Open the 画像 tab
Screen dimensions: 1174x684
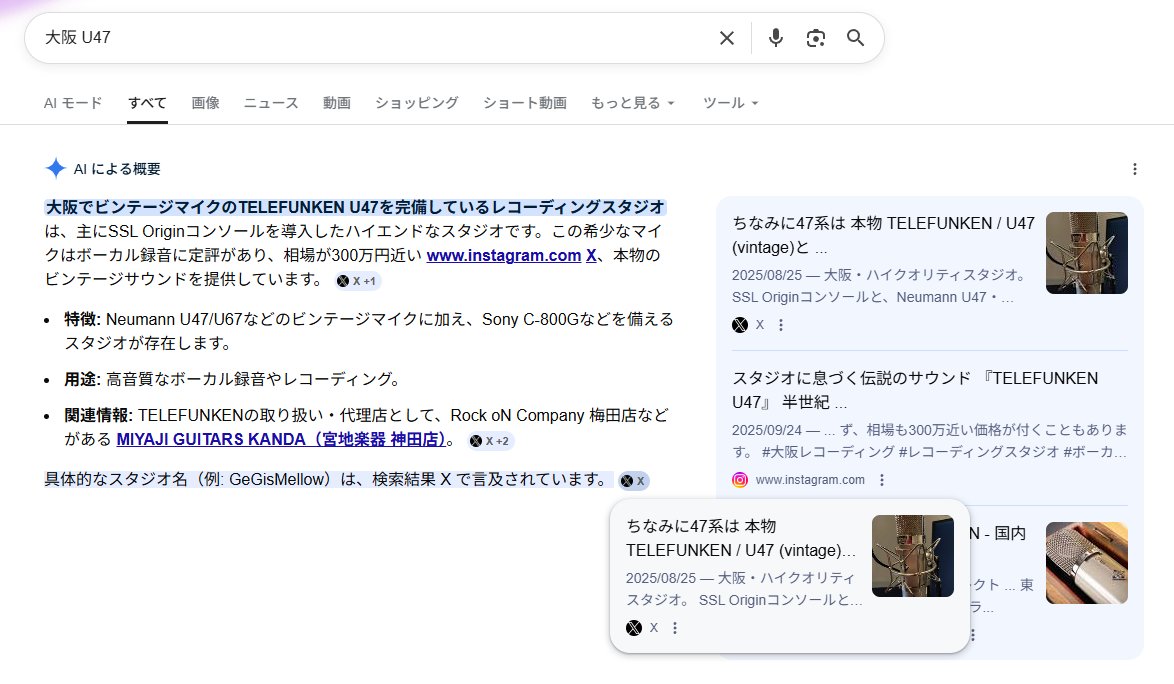pyautogui.click(x=205, y=103)
